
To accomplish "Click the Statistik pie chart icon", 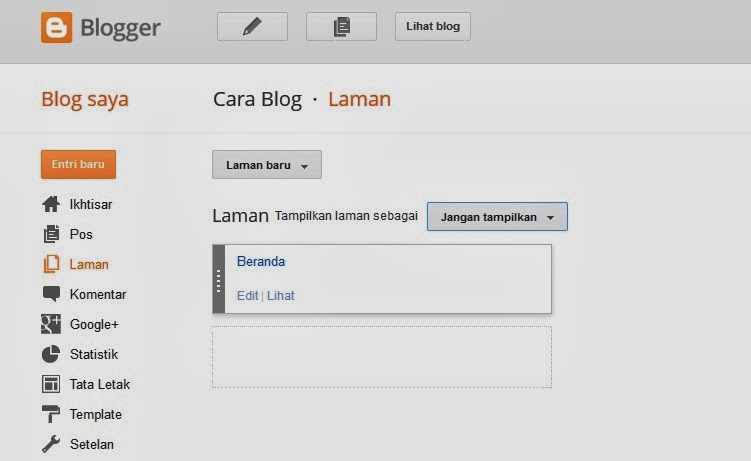I will [51, 354].
